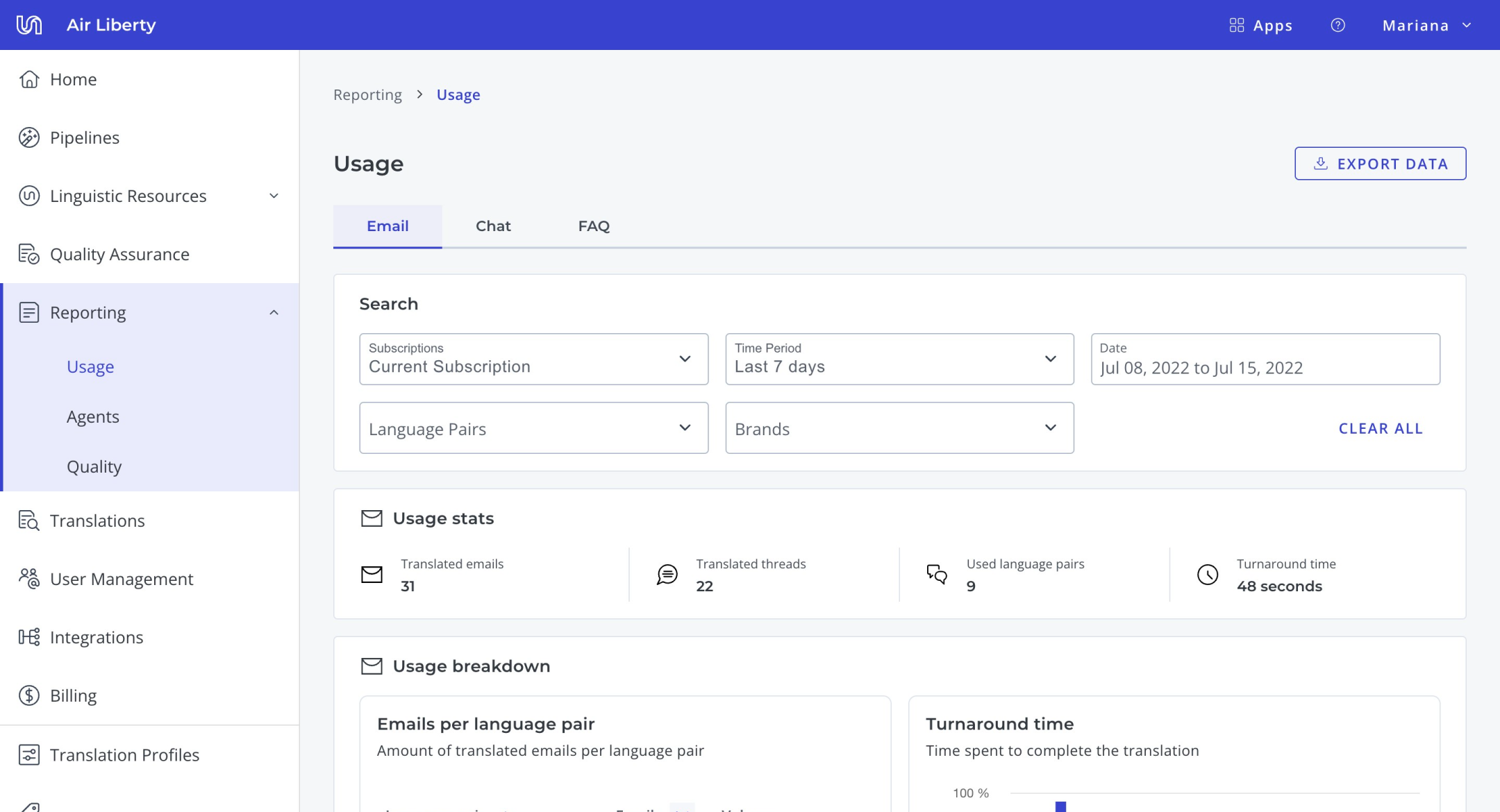Click the Emails per language pair heading

(x=486, y=724)
